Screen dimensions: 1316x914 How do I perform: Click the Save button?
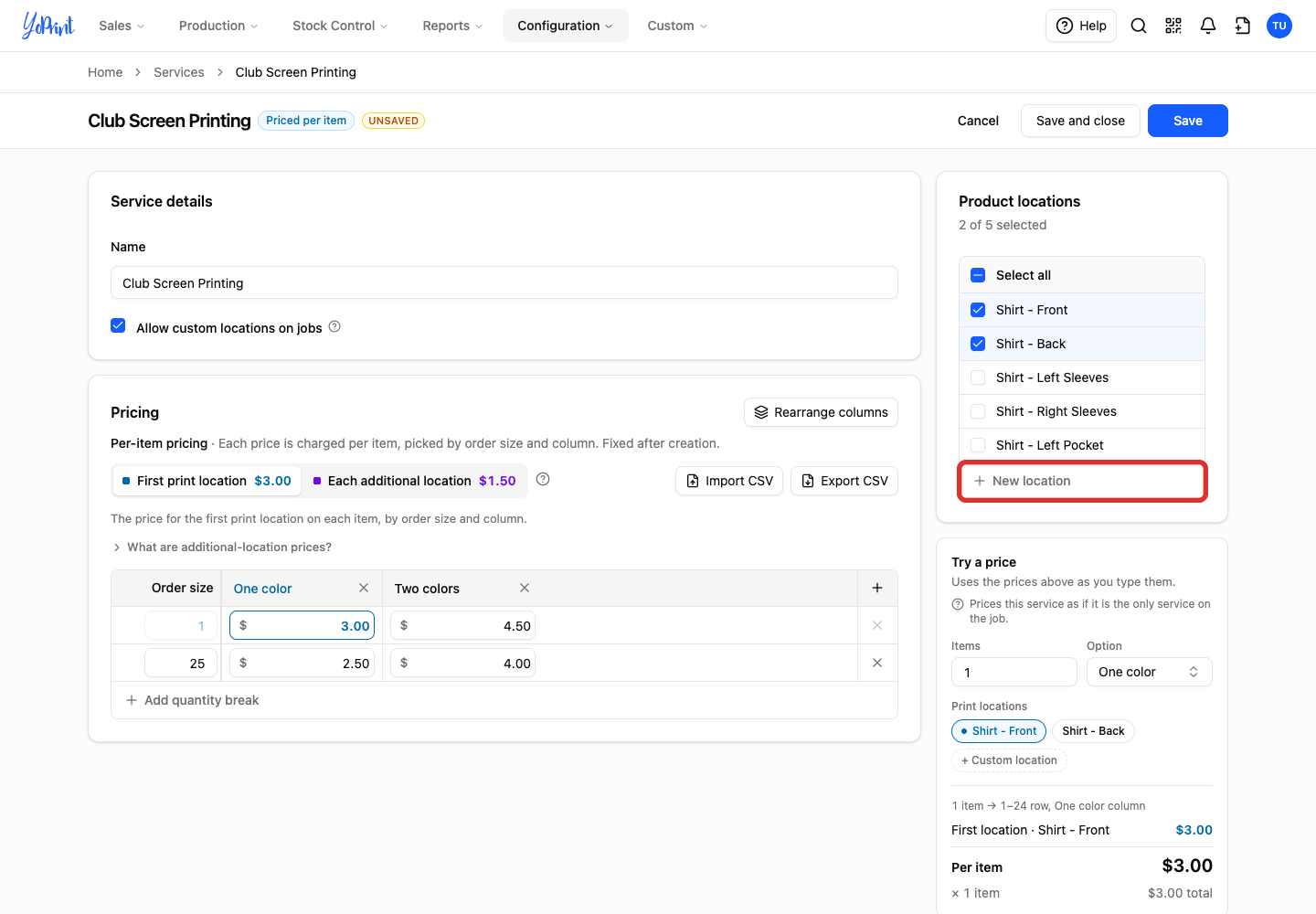pos(1188,121)
